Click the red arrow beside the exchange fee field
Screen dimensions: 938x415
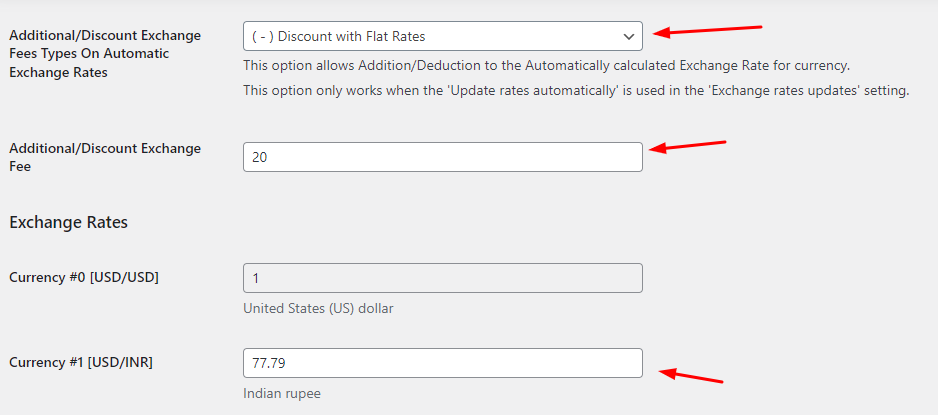688,146
